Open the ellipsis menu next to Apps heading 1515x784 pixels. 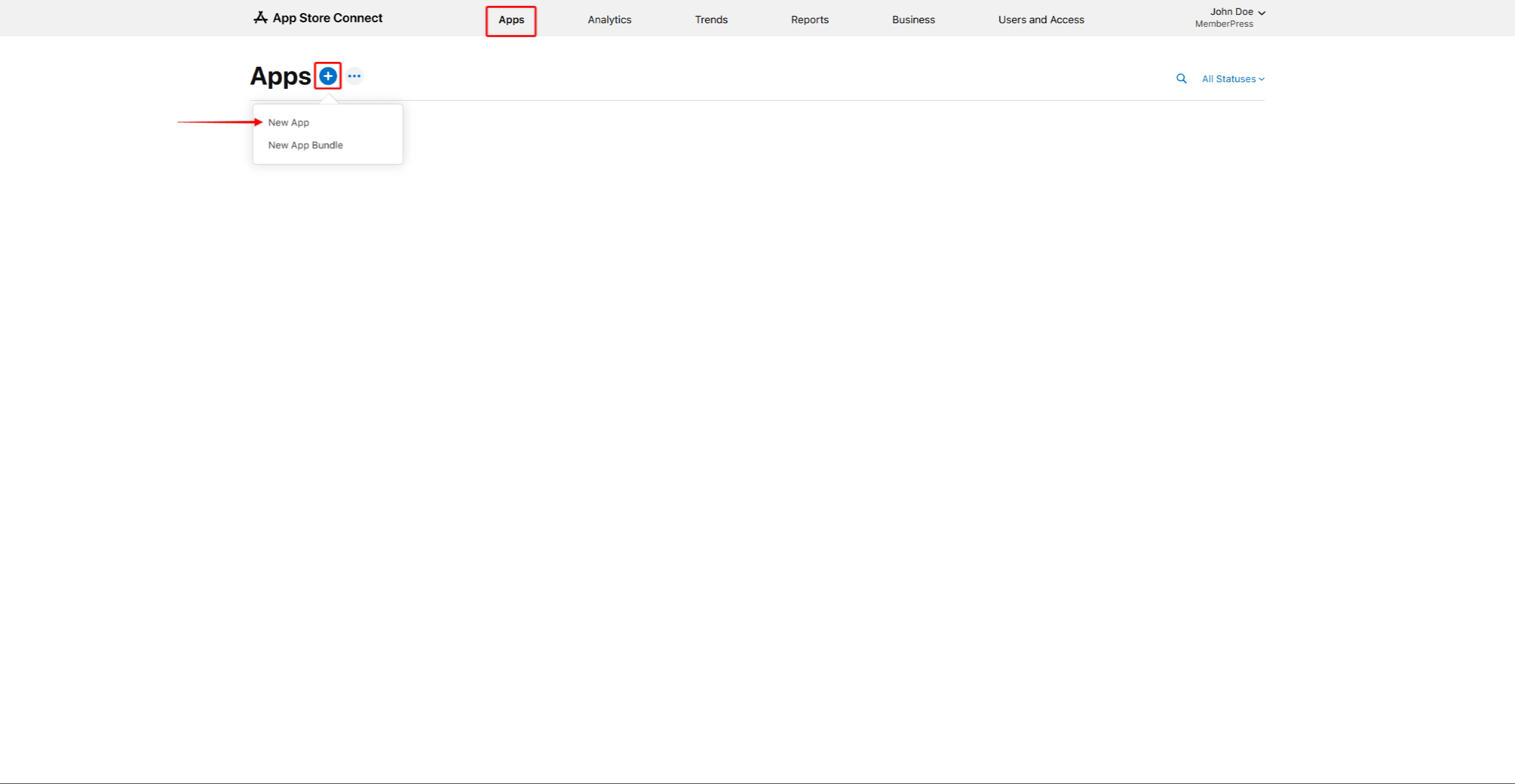355,76
